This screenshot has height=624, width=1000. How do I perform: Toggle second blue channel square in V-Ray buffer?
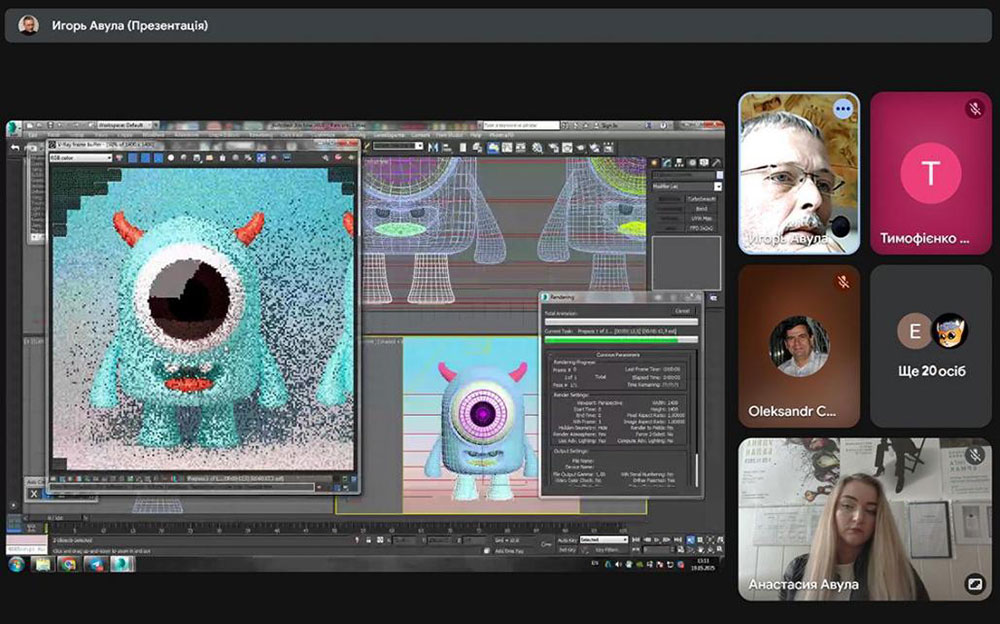click(x=145, y=158)
